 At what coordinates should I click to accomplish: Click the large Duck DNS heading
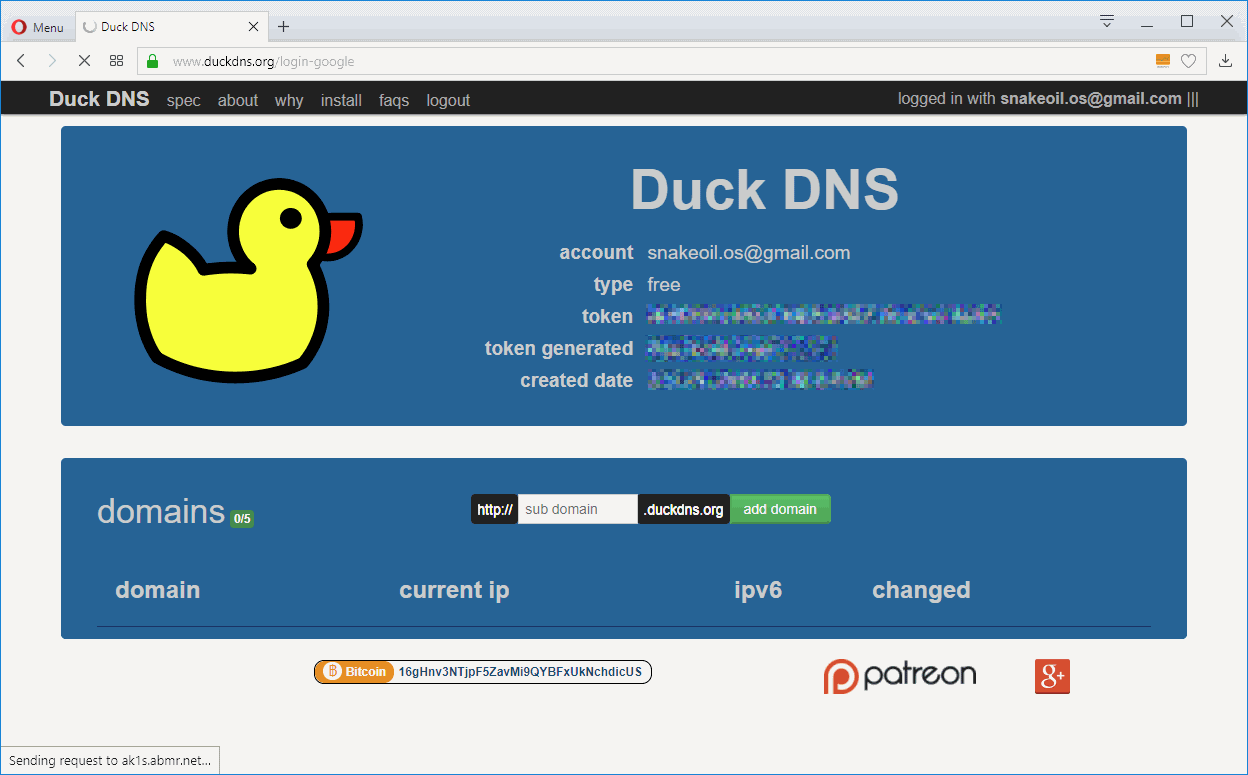point(765,188)
